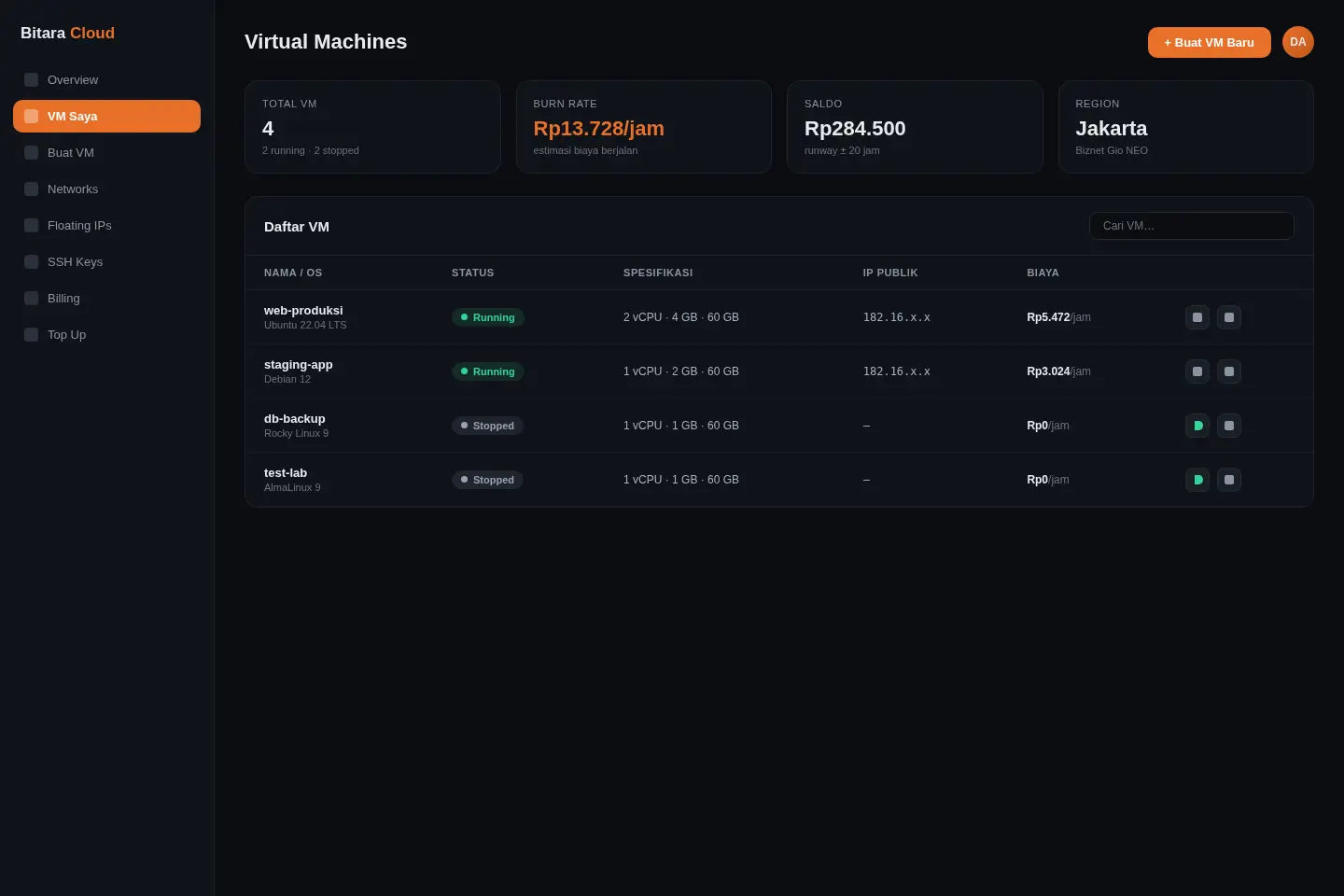Click the Running badge for staging-app
Image resolution: width=1344 pixels, height=896 pixels.
click(x=488, y=371)
